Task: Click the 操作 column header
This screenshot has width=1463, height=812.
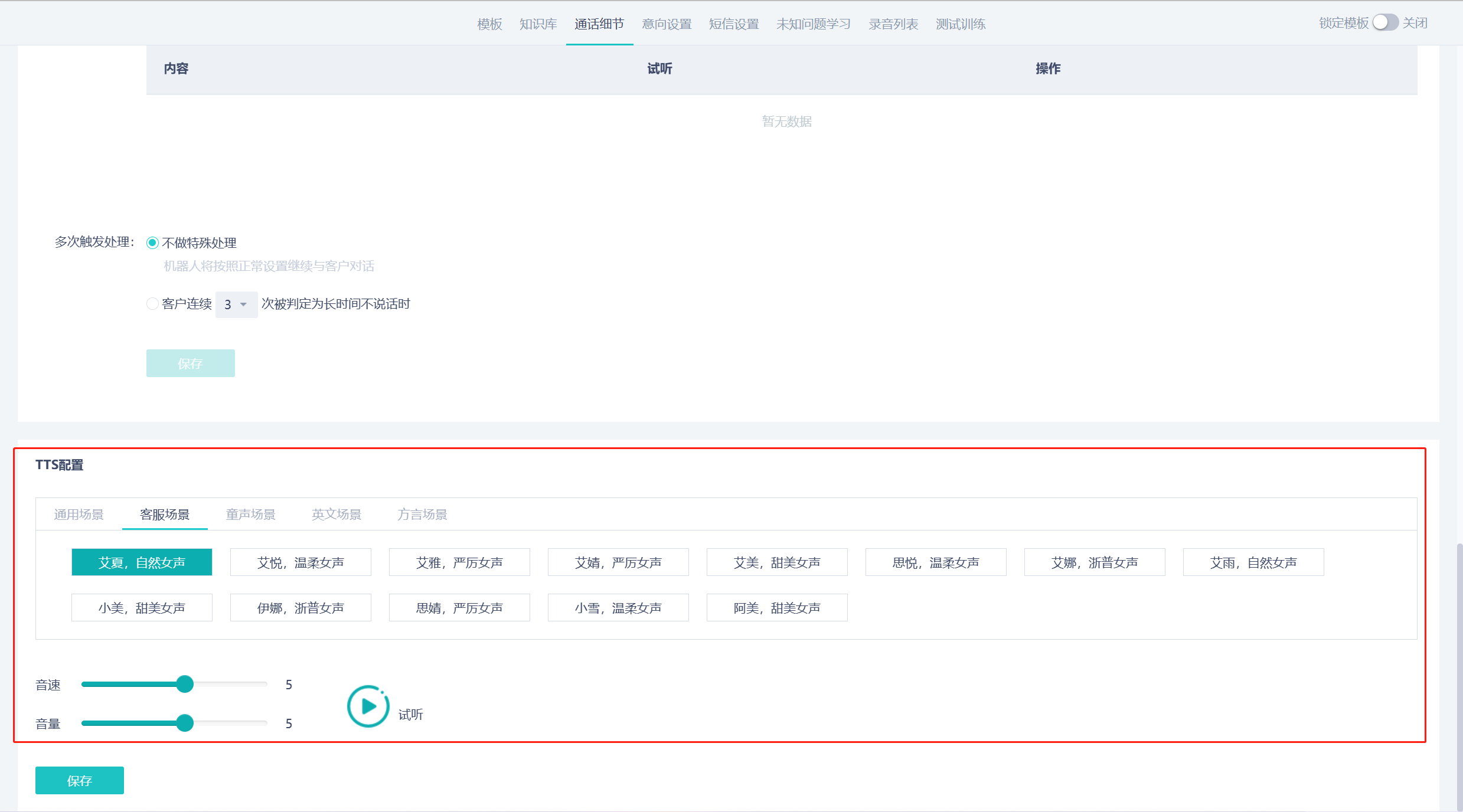Action: click(1048, 68)
